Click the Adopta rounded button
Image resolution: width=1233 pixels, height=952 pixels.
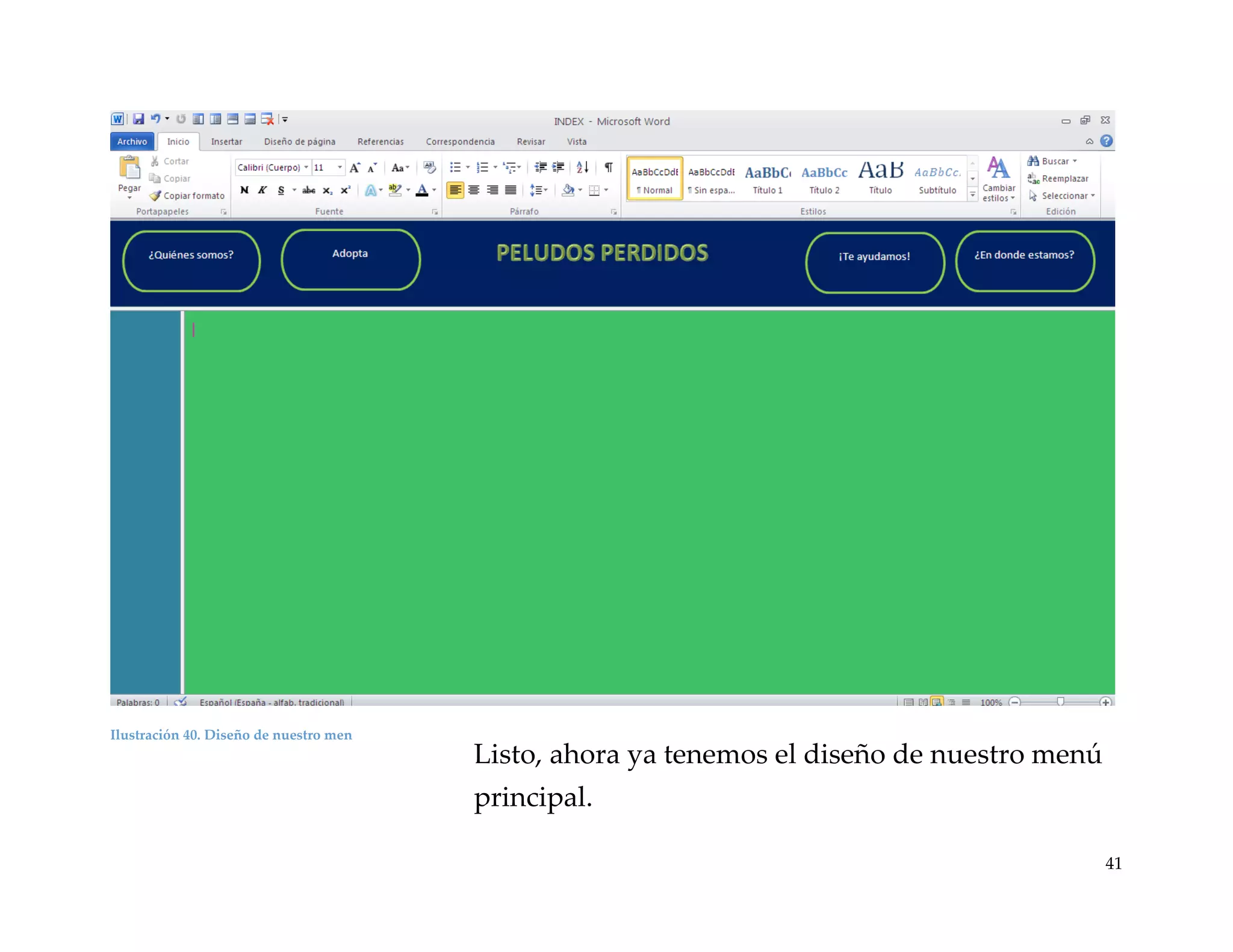pos(350,260)
